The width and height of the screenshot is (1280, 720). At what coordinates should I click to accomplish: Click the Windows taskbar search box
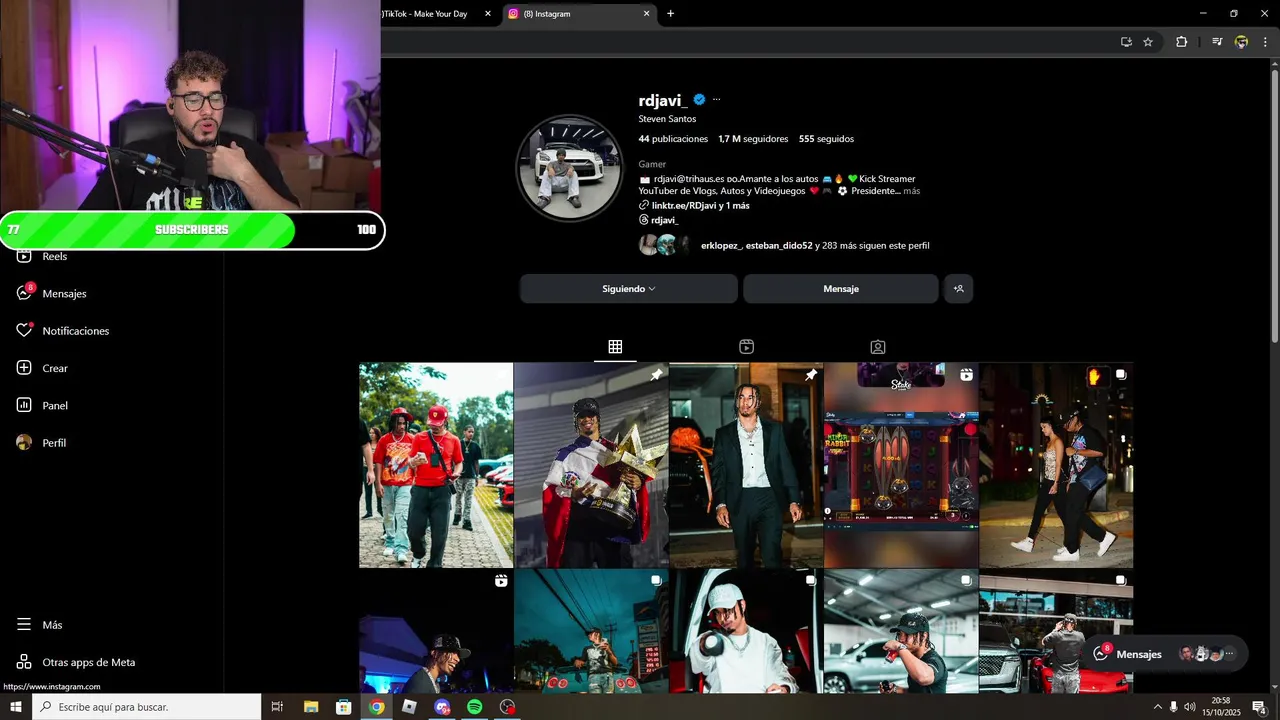[147, 707]
